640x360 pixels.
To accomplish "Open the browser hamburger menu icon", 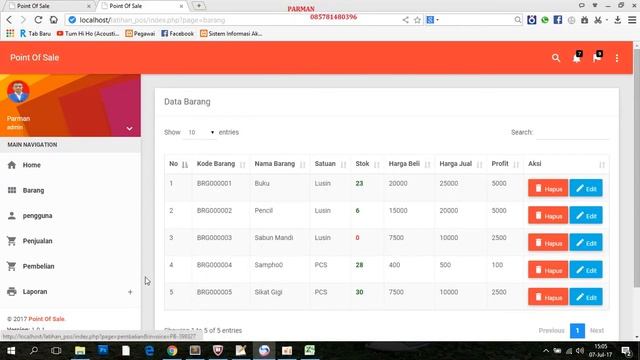I will point(632,20).
